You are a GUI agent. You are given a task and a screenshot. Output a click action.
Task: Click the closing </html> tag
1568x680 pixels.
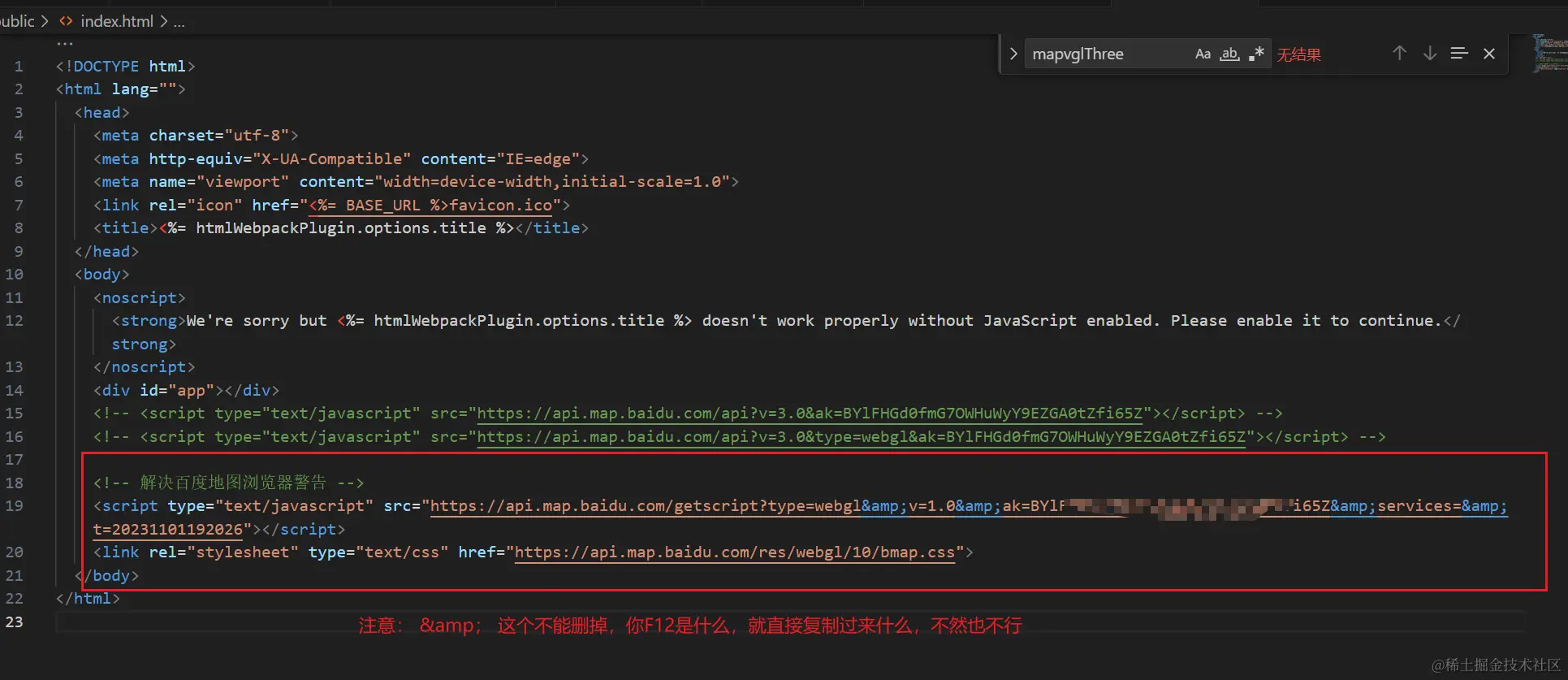tap(88, 599)
